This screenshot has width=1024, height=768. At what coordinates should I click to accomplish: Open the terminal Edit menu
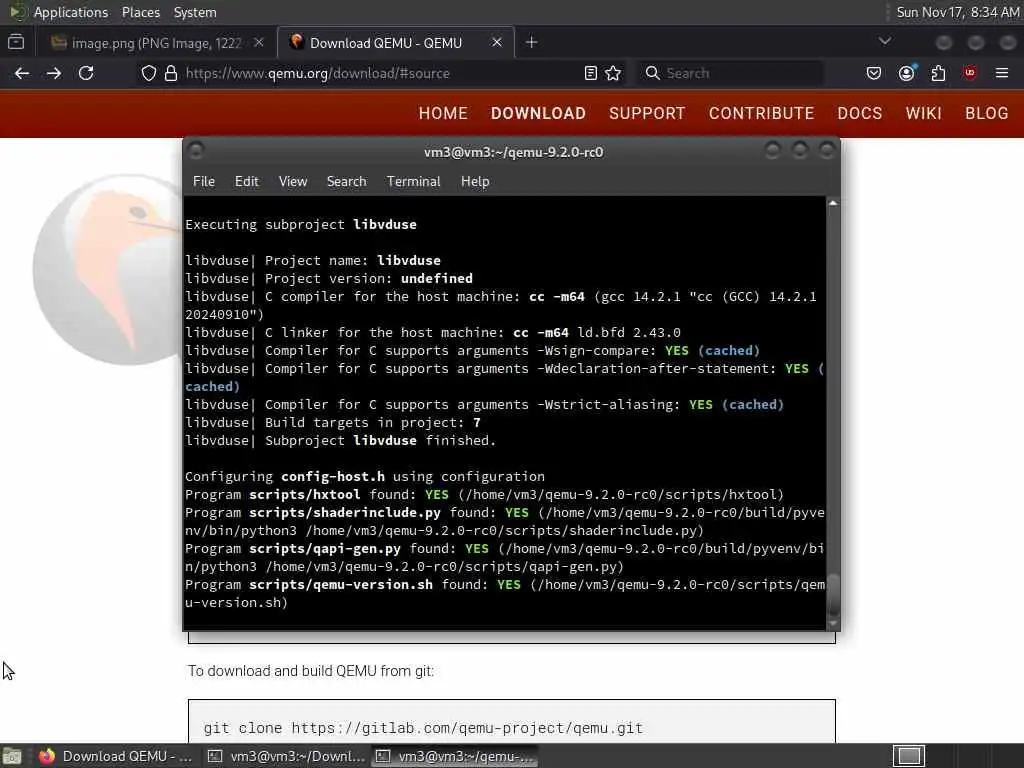246,182
